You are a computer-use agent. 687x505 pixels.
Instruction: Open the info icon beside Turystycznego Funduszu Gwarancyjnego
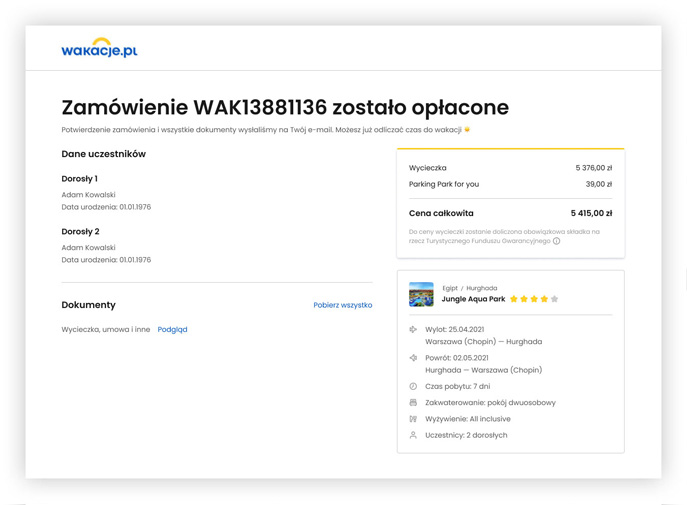[x=556, y=241]
